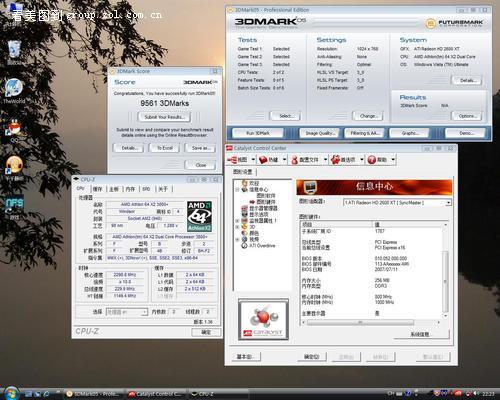
Task: Click 系统信息 button in Catalyst
Action: [x=421, y=334]
